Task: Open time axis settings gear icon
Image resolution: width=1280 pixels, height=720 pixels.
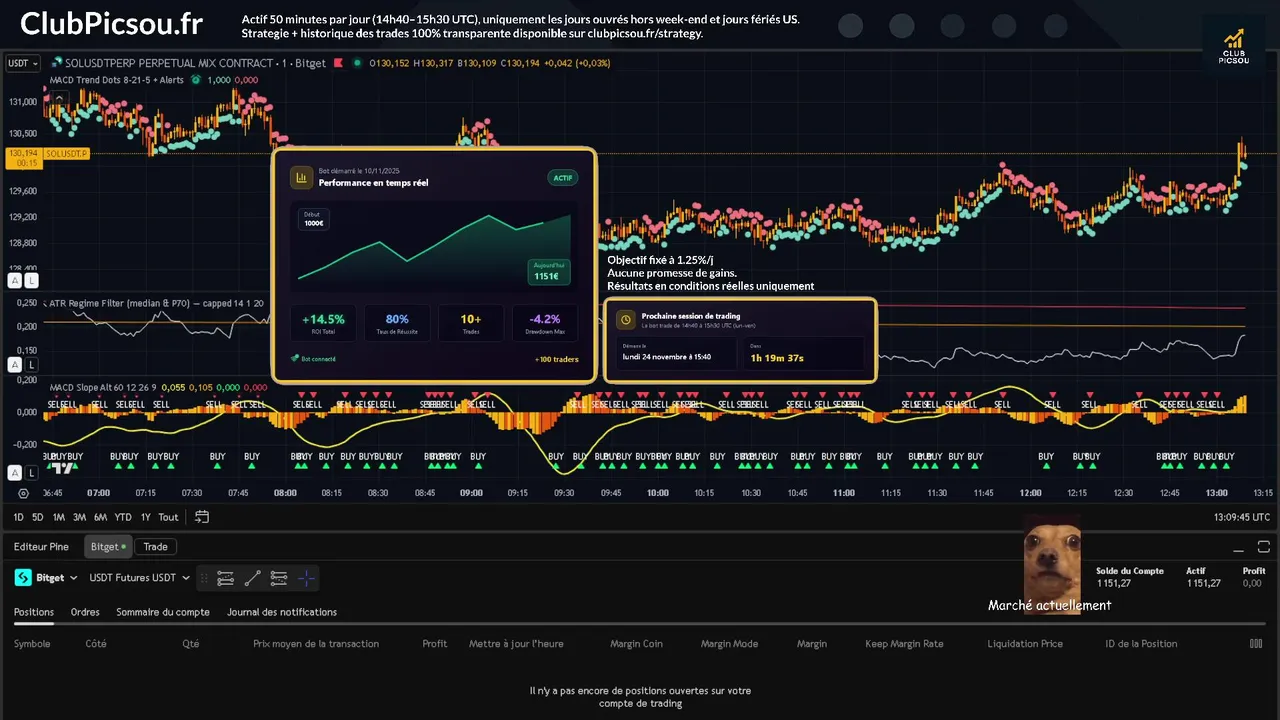Action: click(x=23, y=493)
